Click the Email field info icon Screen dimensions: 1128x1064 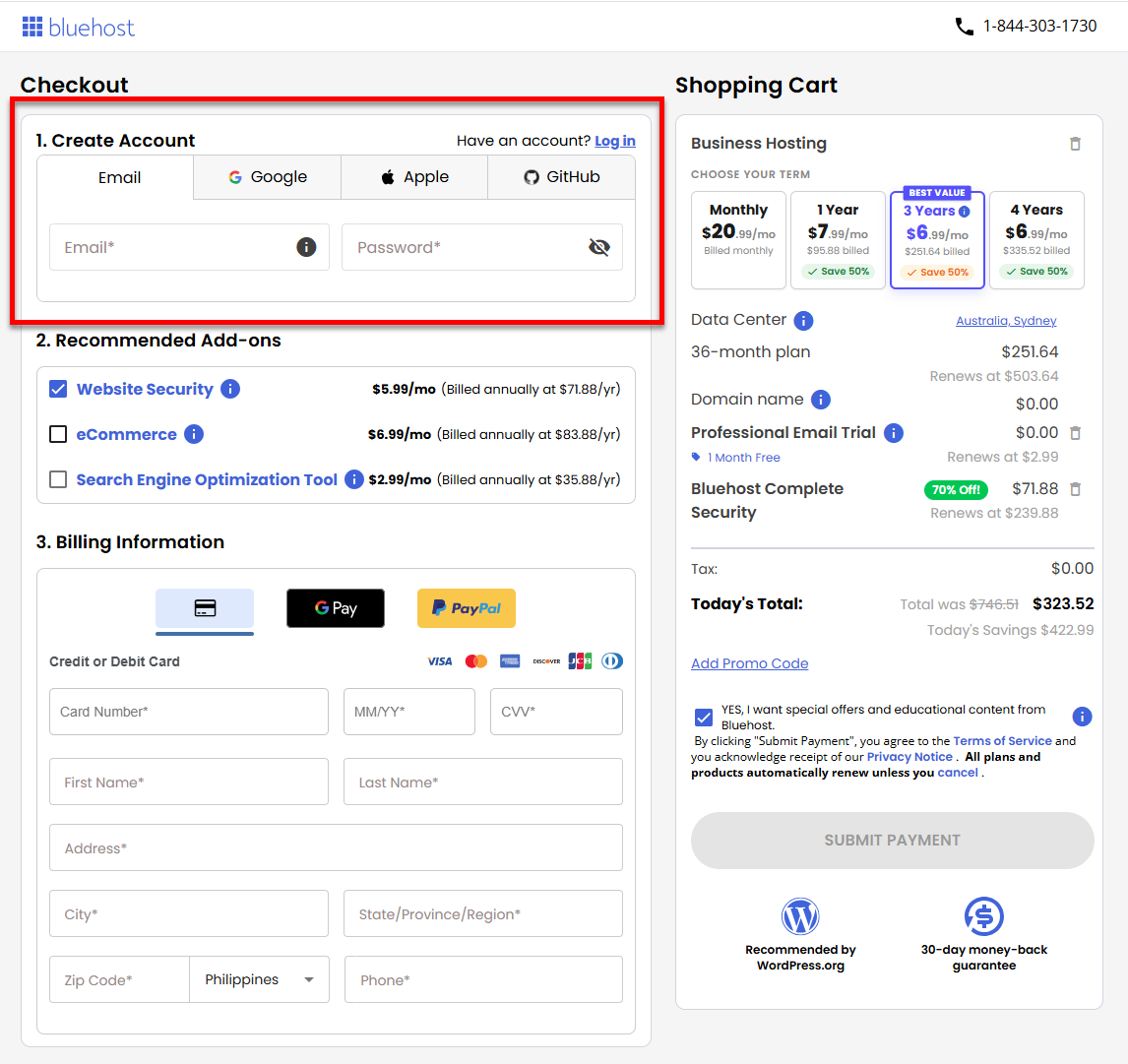coord(306,247)
